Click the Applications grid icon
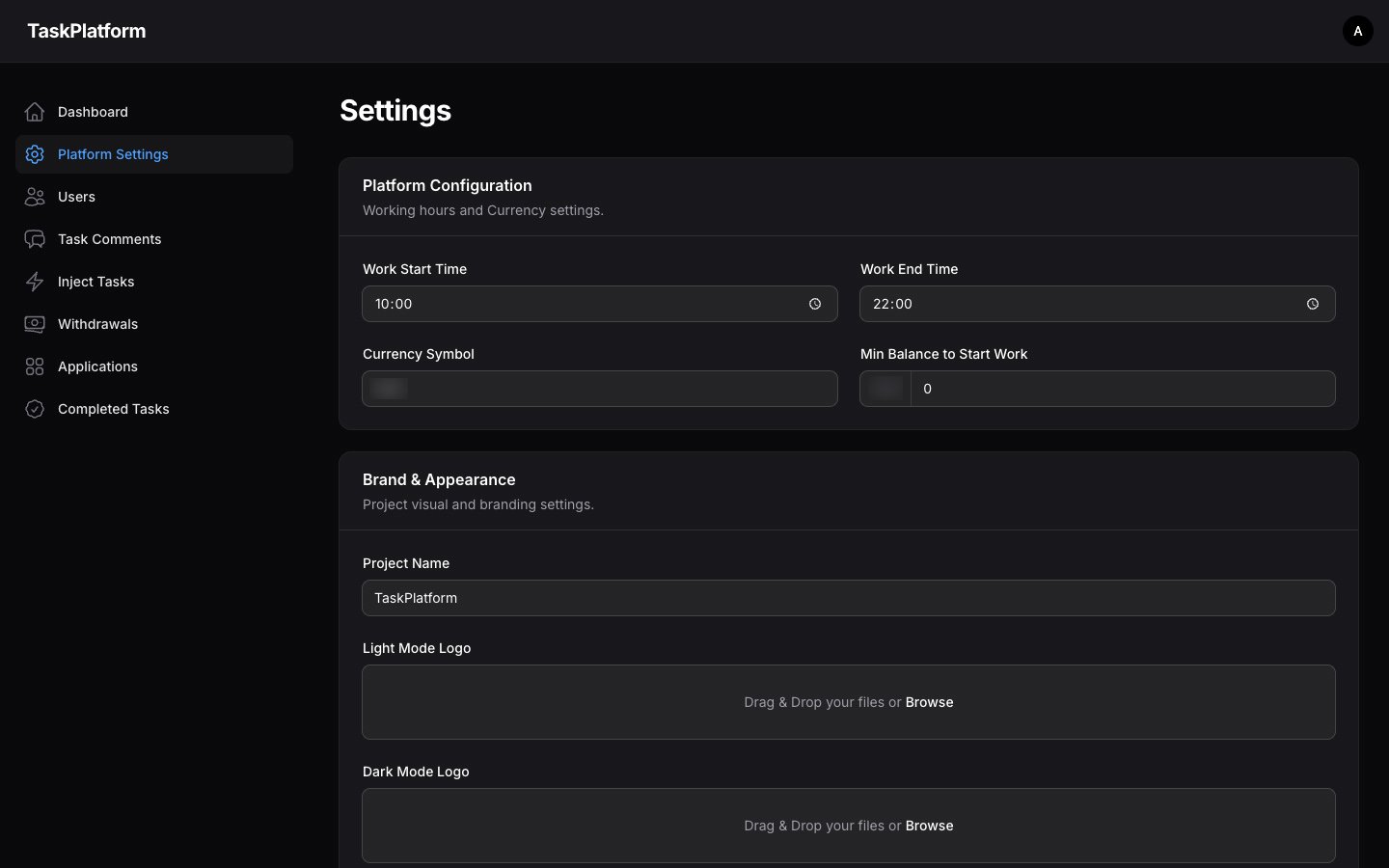The width and height of the screenshot is (1389, 868). (35, 366)
